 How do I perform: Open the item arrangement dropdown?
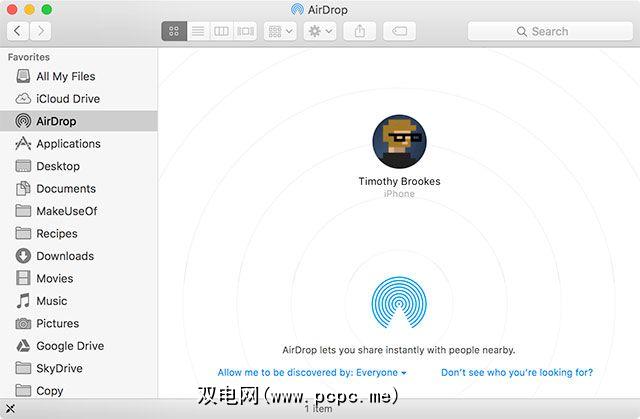(280, 31)
